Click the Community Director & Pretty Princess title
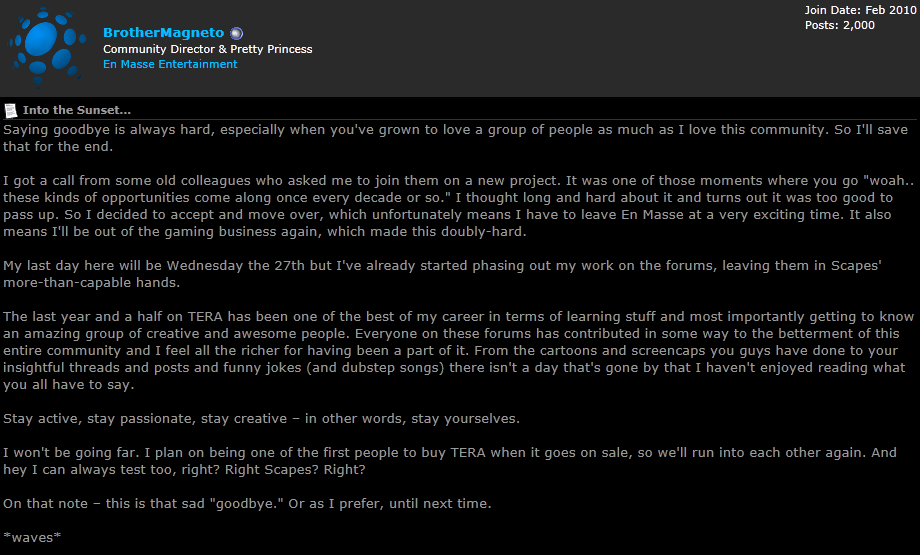This screenshot has height=555, width=920. 208,49
